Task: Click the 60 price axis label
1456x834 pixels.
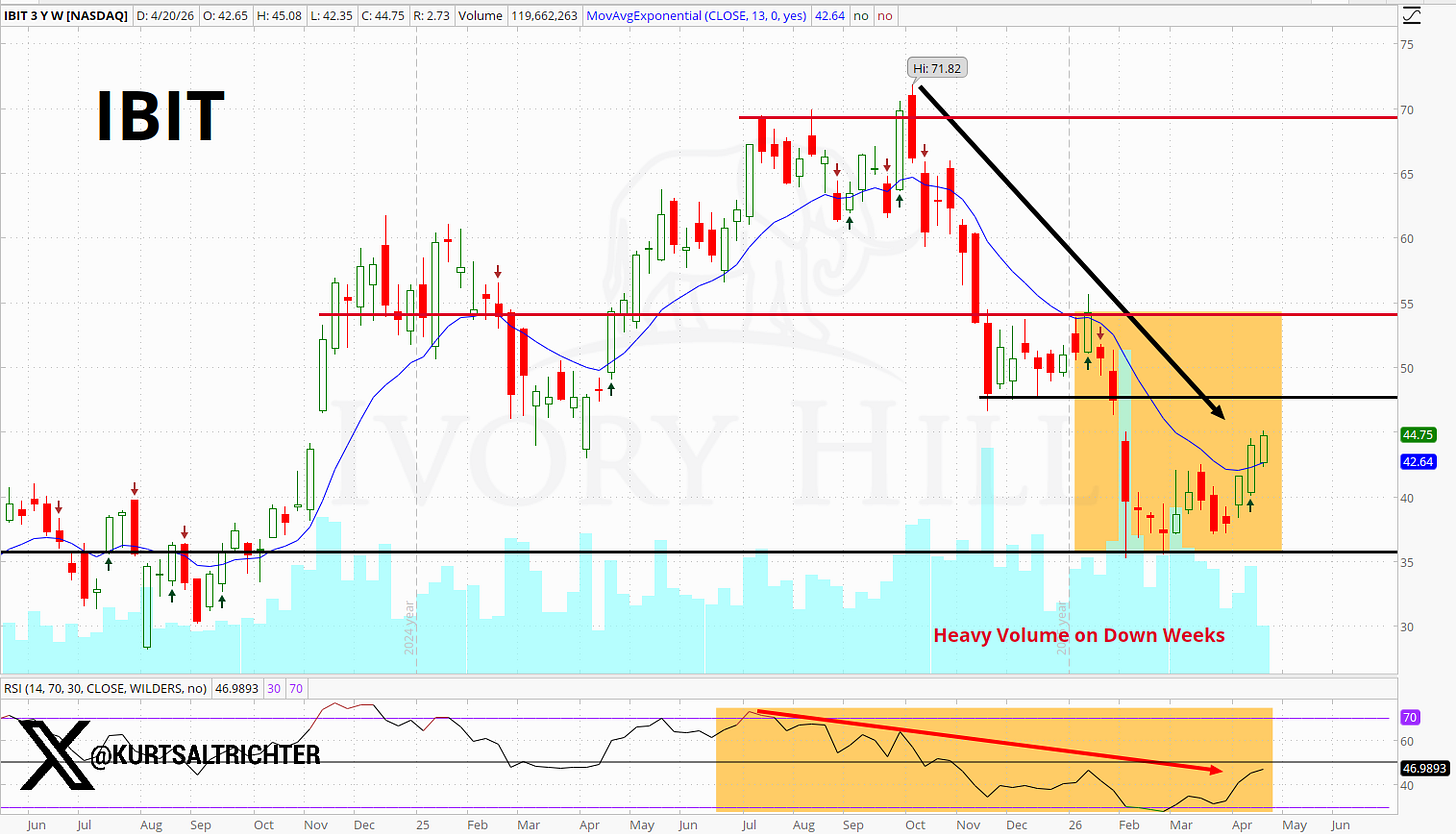Action: (x=1406, y=238)
